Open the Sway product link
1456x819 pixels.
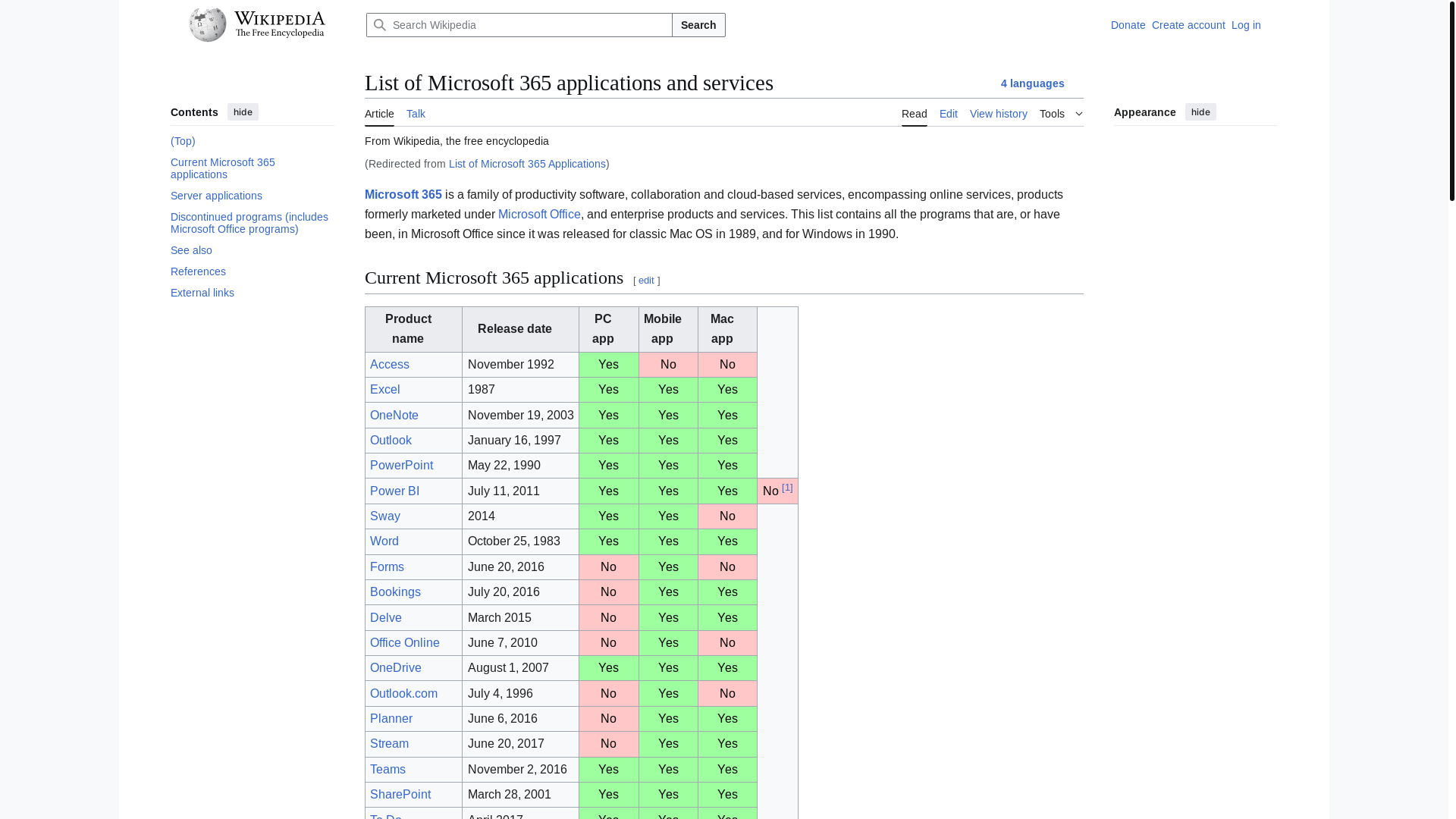[x=385, y=516]
